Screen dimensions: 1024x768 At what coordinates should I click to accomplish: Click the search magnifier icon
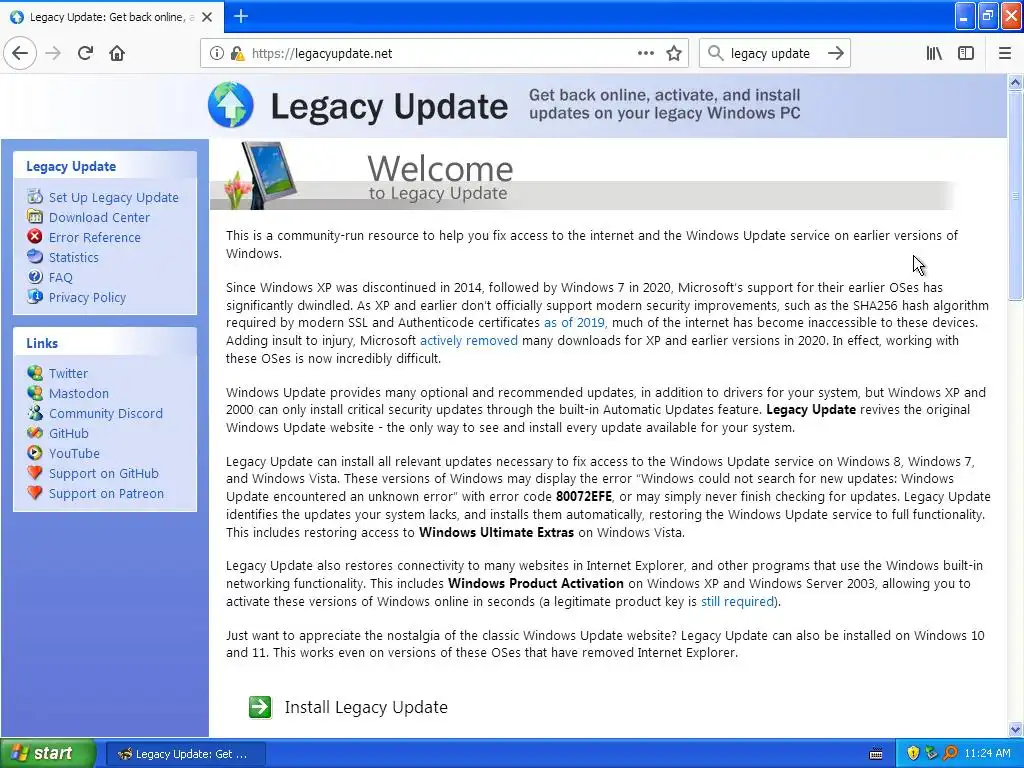(x=716, y=54)
